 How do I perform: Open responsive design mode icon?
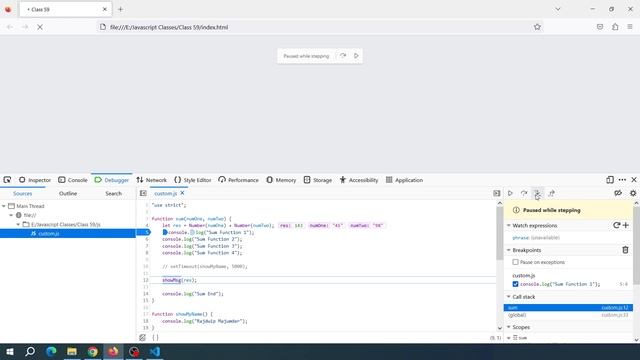[610, 180]
